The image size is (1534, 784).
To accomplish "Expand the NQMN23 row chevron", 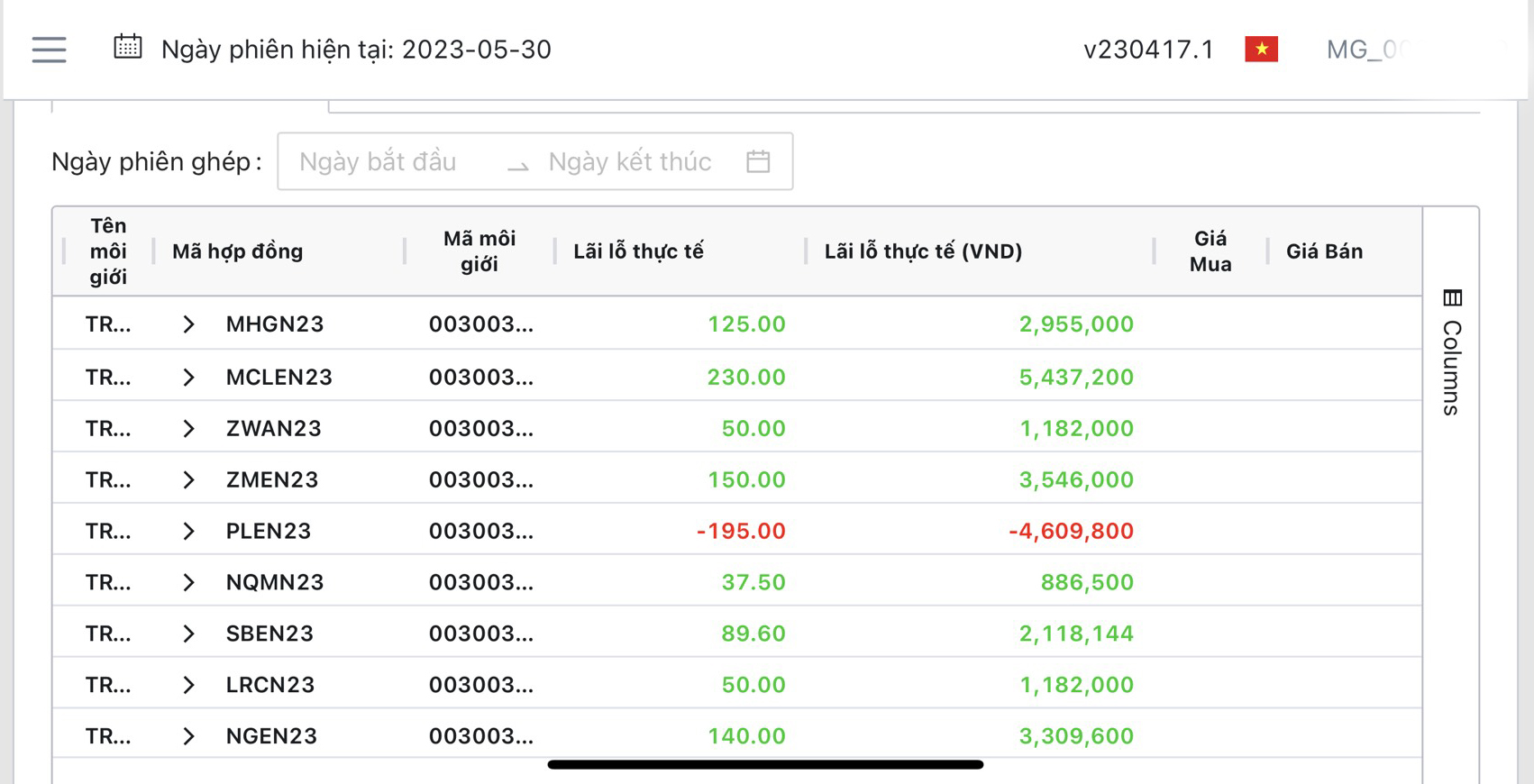I will [x=188, y=582].
